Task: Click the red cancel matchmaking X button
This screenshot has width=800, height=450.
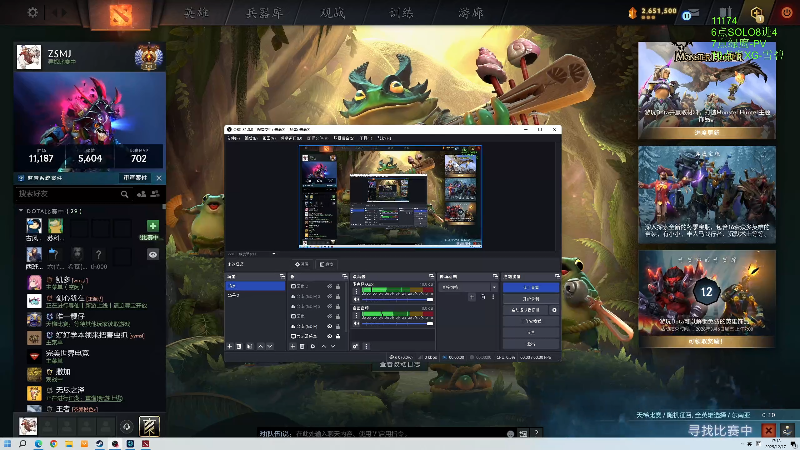Action: pyautogui.click(x=768, y=431)
